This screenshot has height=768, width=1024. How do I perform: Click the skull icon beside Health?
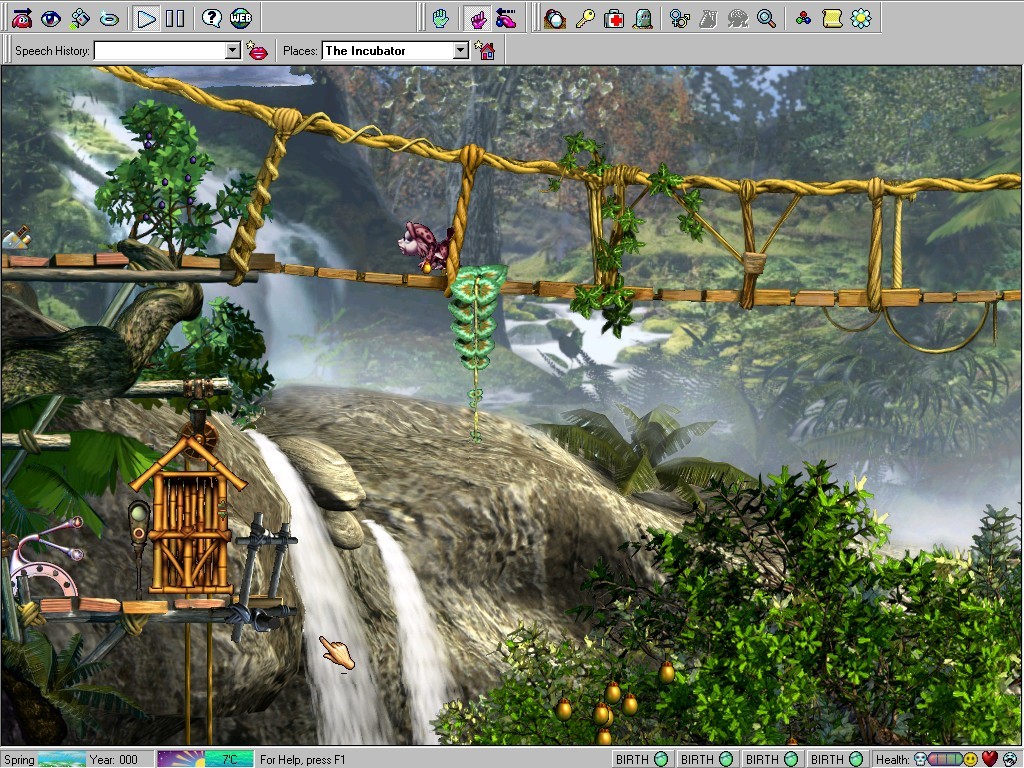click(x=920, y=759)
